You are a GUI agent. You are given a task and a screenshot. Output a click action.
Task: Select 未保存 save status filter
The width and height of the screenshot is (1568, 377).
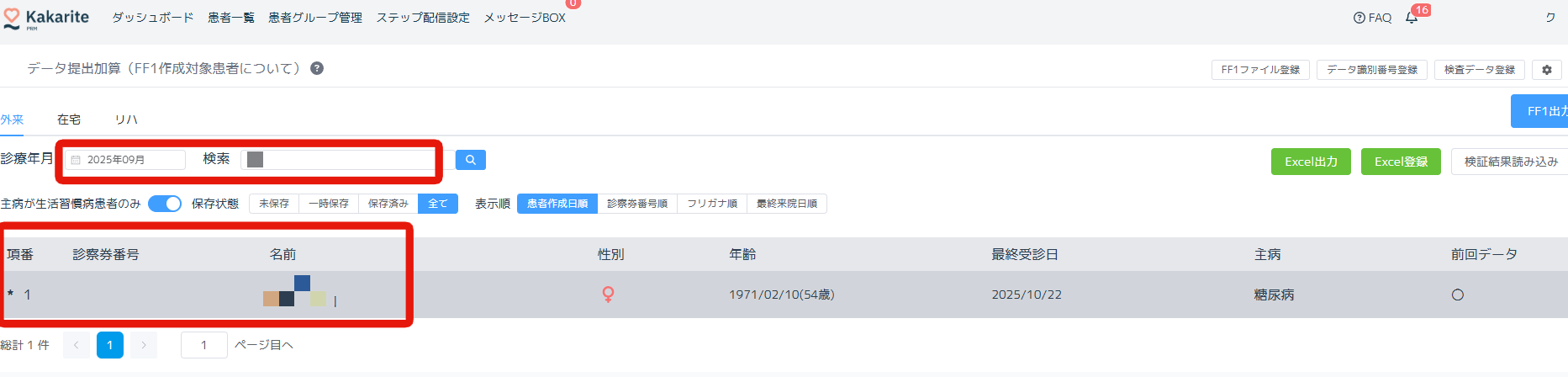pyautogui.click(x=274, y=204)
